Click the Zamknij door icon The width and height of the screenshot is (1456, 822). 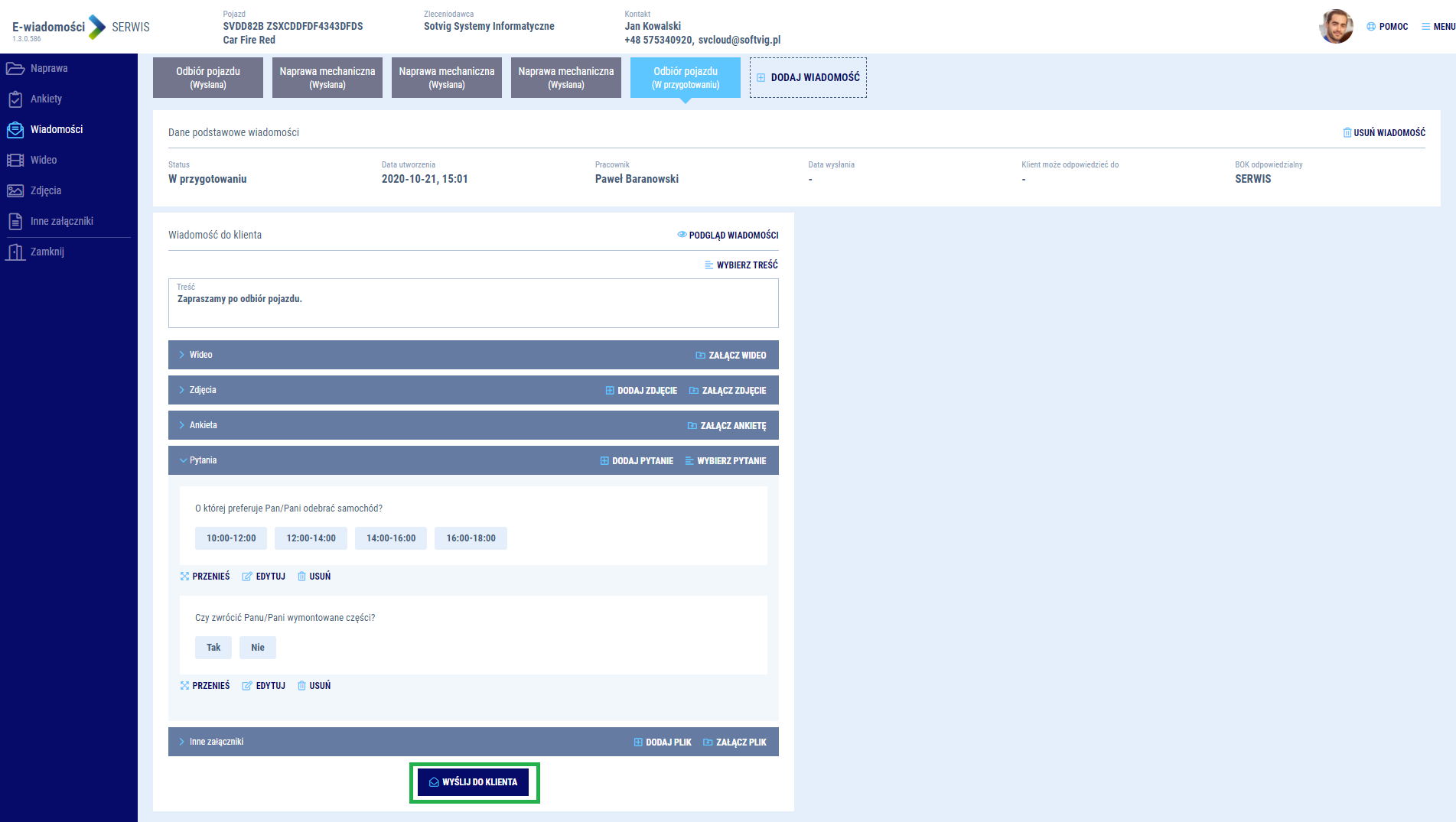[x=15, y=252]
